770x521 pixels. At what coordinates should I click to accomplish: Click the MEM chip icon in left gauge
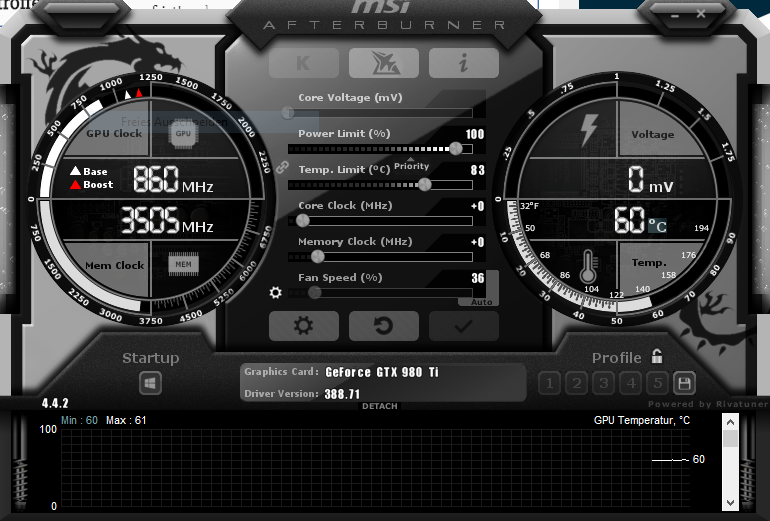[184, 264]
